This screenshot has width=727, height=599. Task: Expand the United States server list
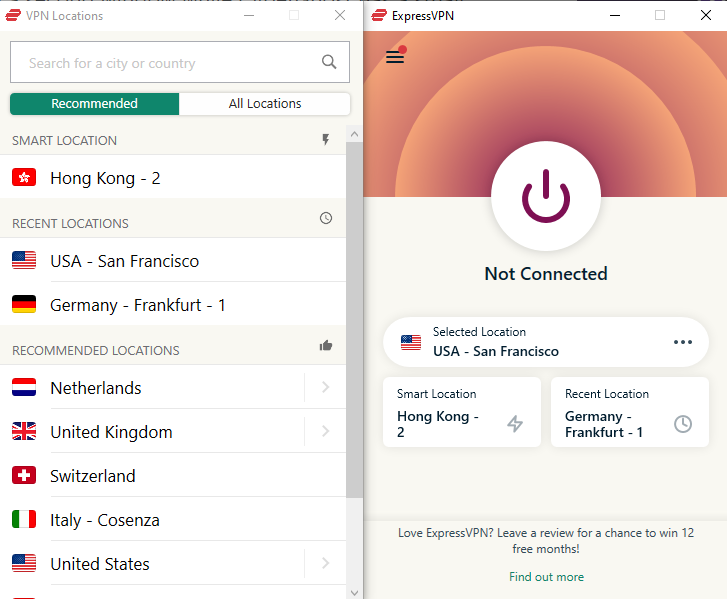click(325, 563)
